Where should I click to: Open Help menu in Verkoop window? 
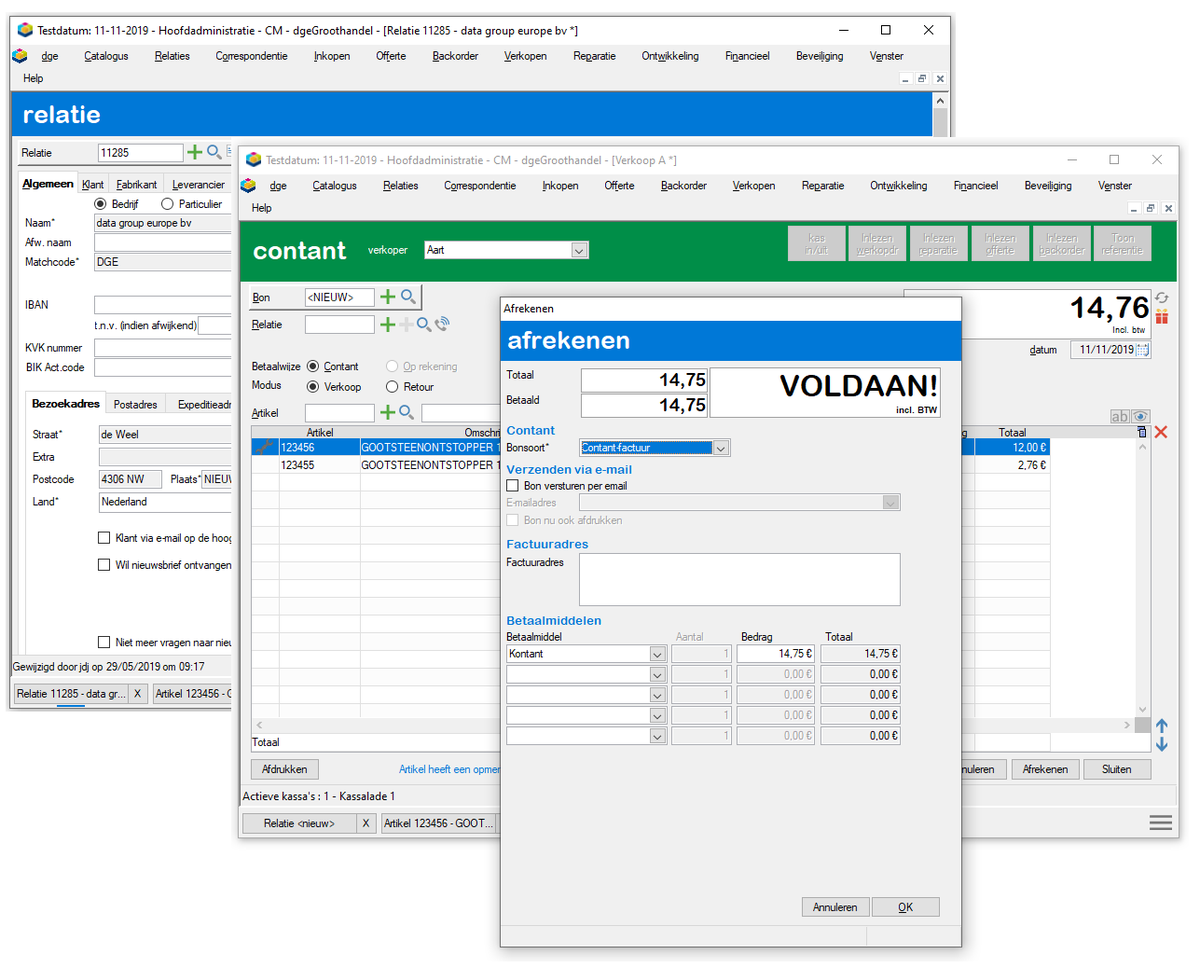pyautogui.click(x=262, y=208)
